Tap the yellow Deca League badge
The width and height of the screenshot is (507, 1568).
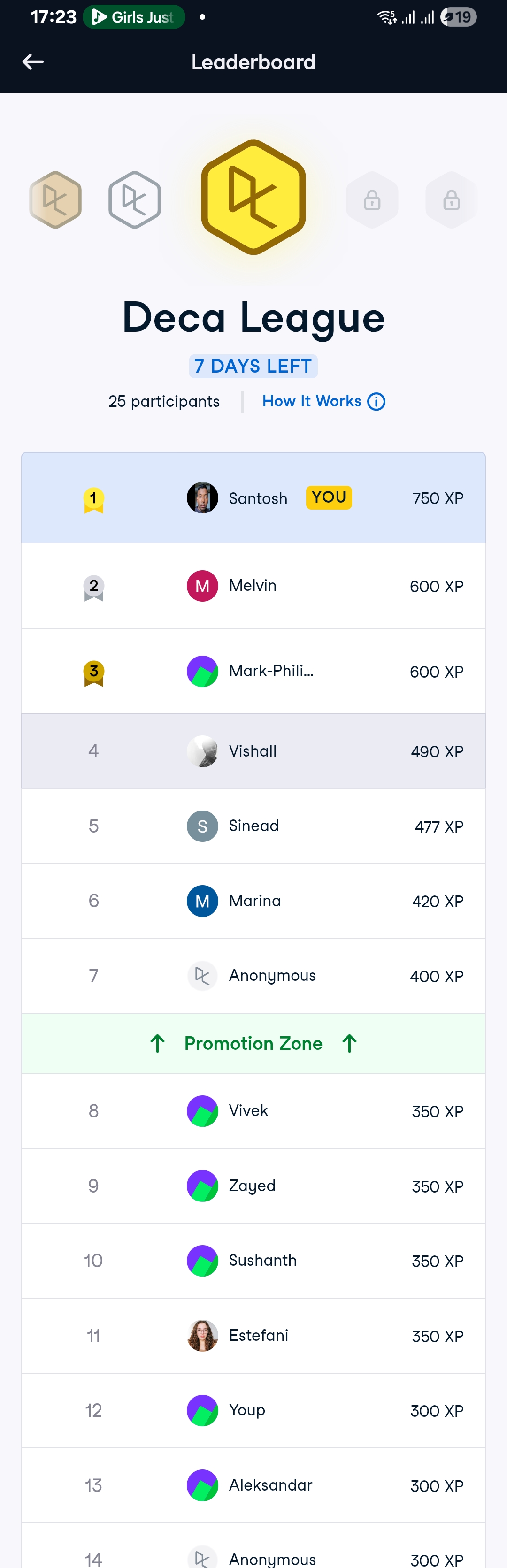pos(253,197)
